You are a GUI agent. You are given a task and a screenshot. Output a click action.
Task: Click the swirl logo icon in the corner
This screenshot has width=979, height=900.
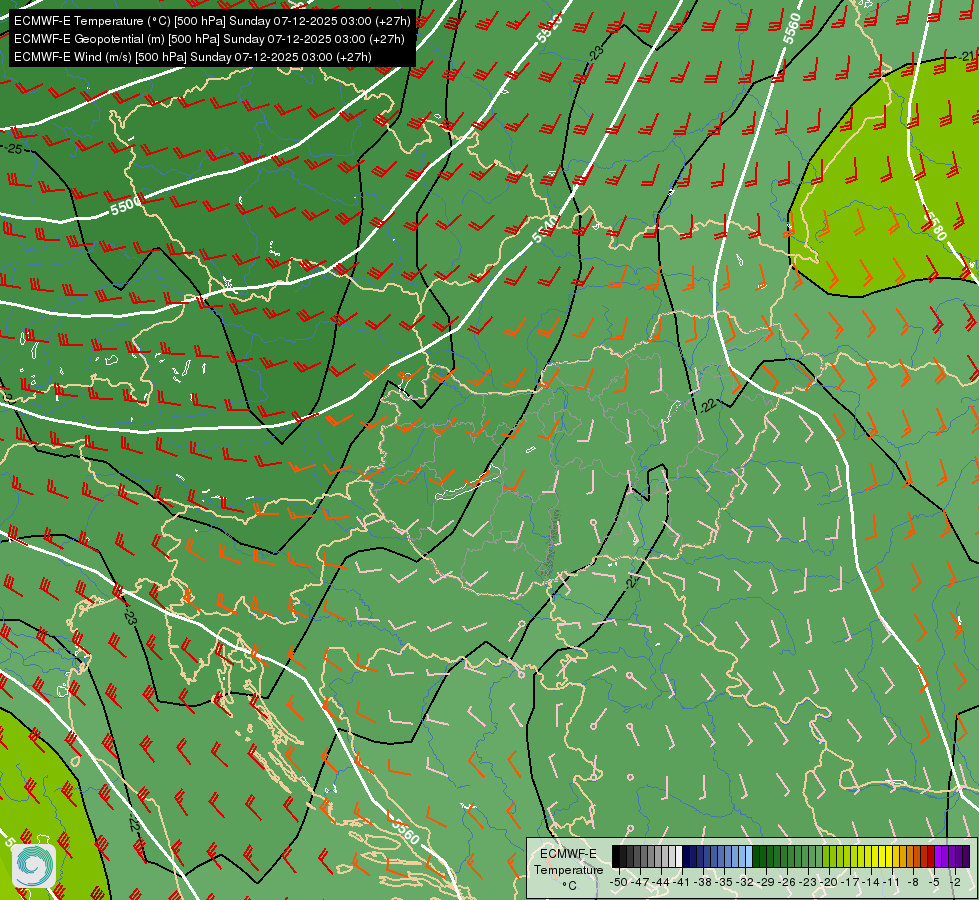point(34,865)
